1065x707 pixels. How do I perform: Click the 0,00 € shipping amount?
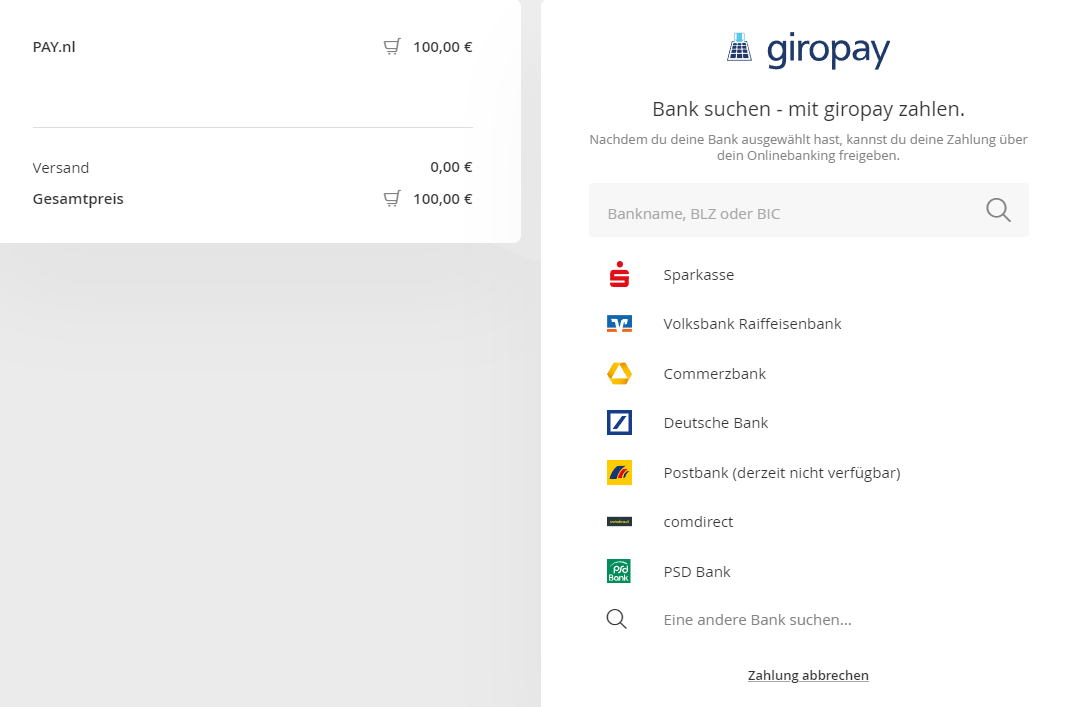click(x=451, y=167)
